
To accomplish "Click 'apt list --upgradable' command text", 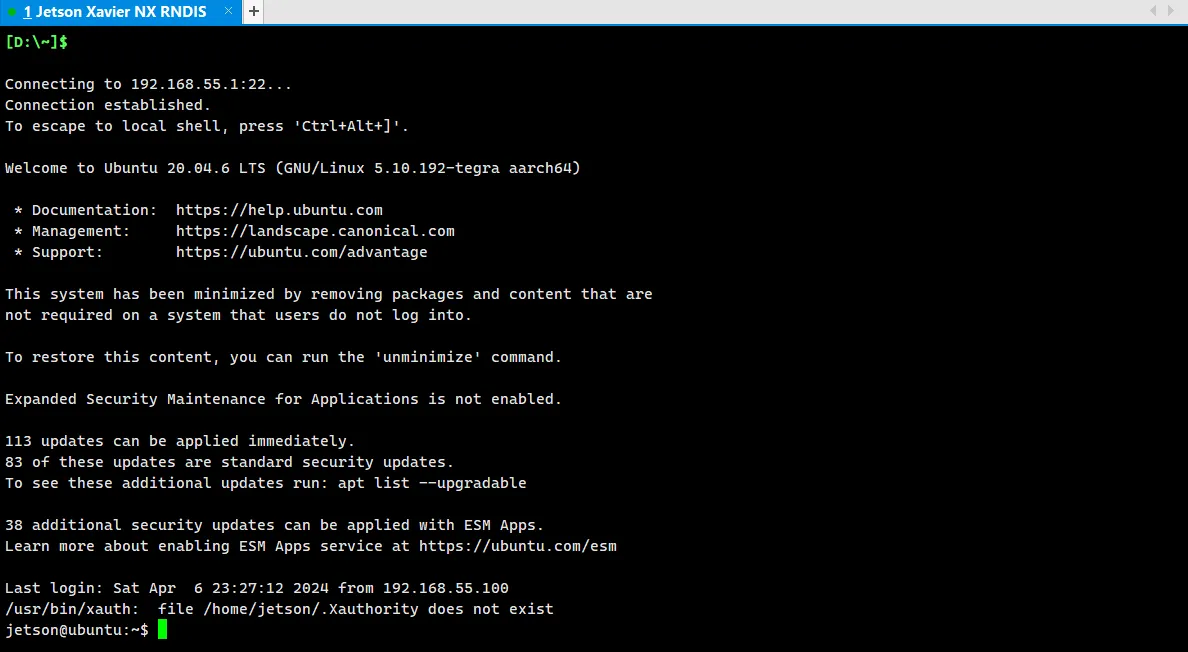I will tap(432, 483).
